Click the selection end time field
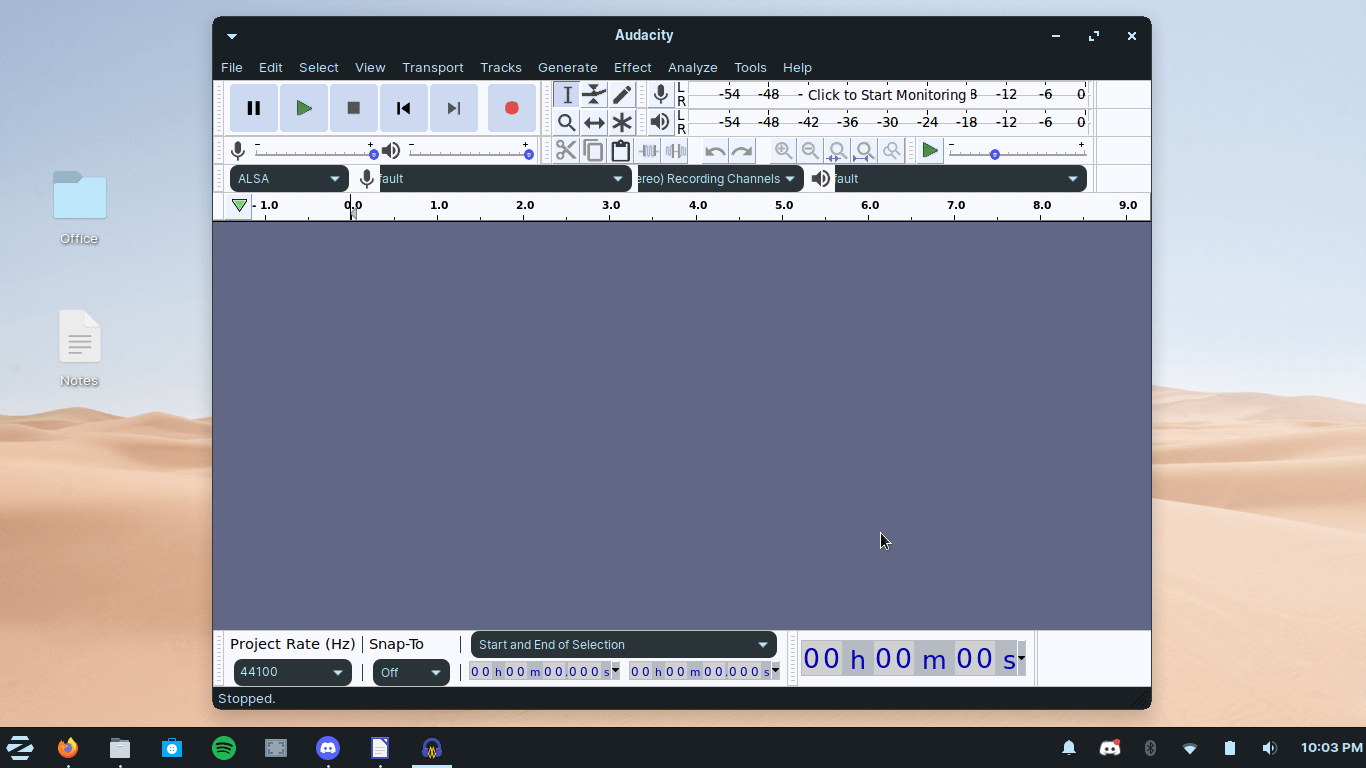 click(x=700, y=671)
